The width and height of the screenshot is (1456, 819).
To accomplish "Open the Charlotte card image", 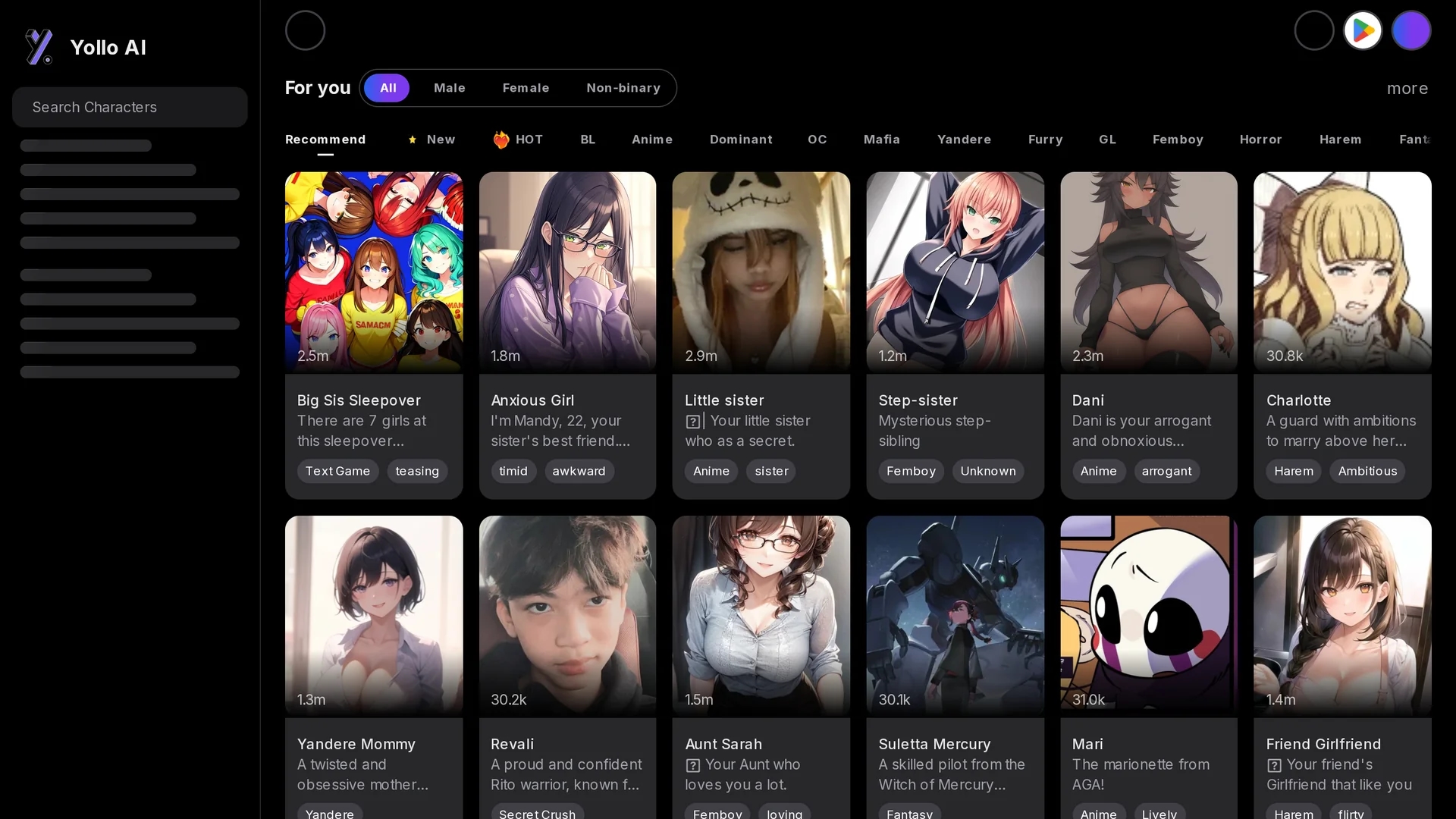I will click(1342, 272).
